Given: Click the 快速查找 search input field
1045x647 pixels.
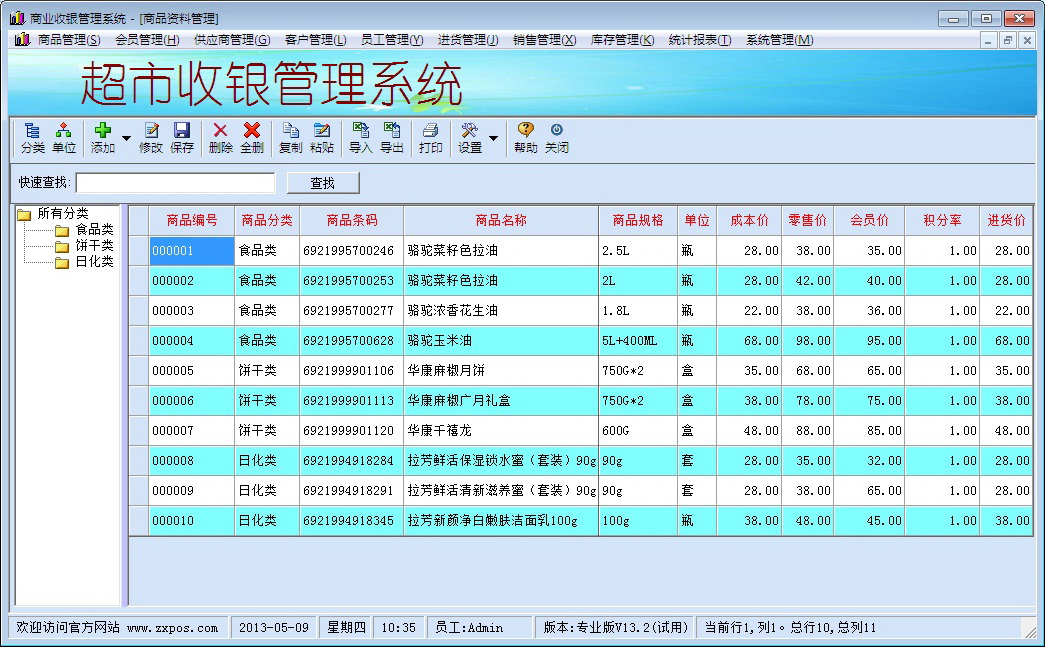Looking at the screenshot, I should (175, 183).
